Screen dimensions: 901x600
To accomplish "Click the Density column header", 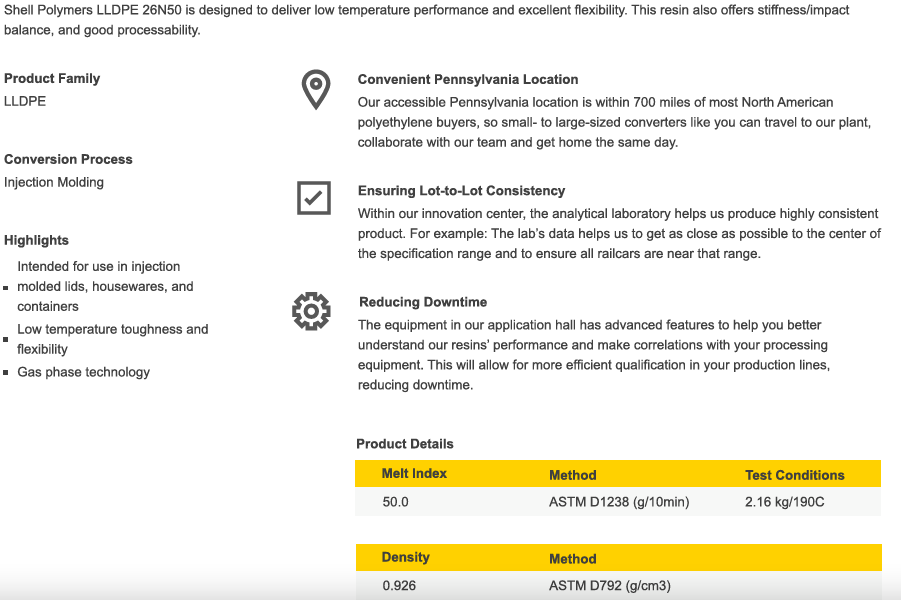I will (x=405, y=557).
